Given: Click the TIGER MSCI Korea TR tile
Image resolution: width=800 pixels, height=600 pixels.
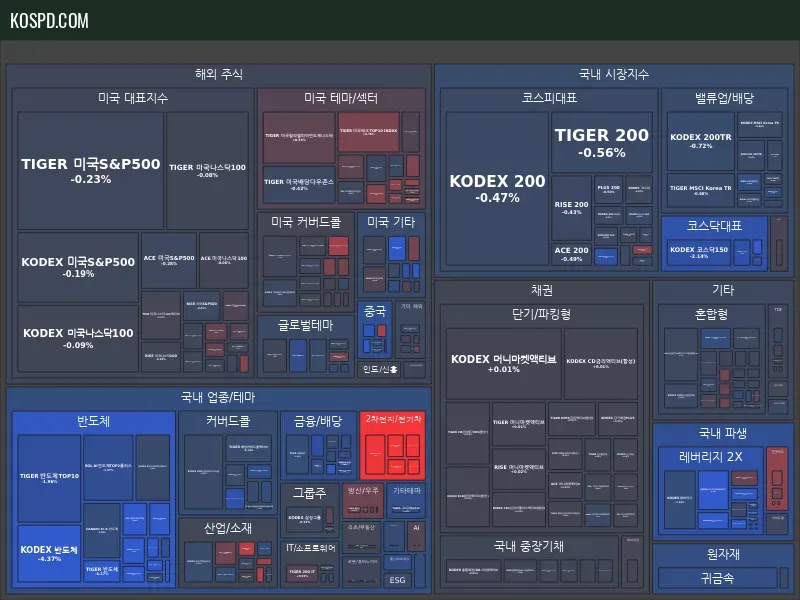Looking at the screenshot, I should pyautogui.click(x=701, y=190).
